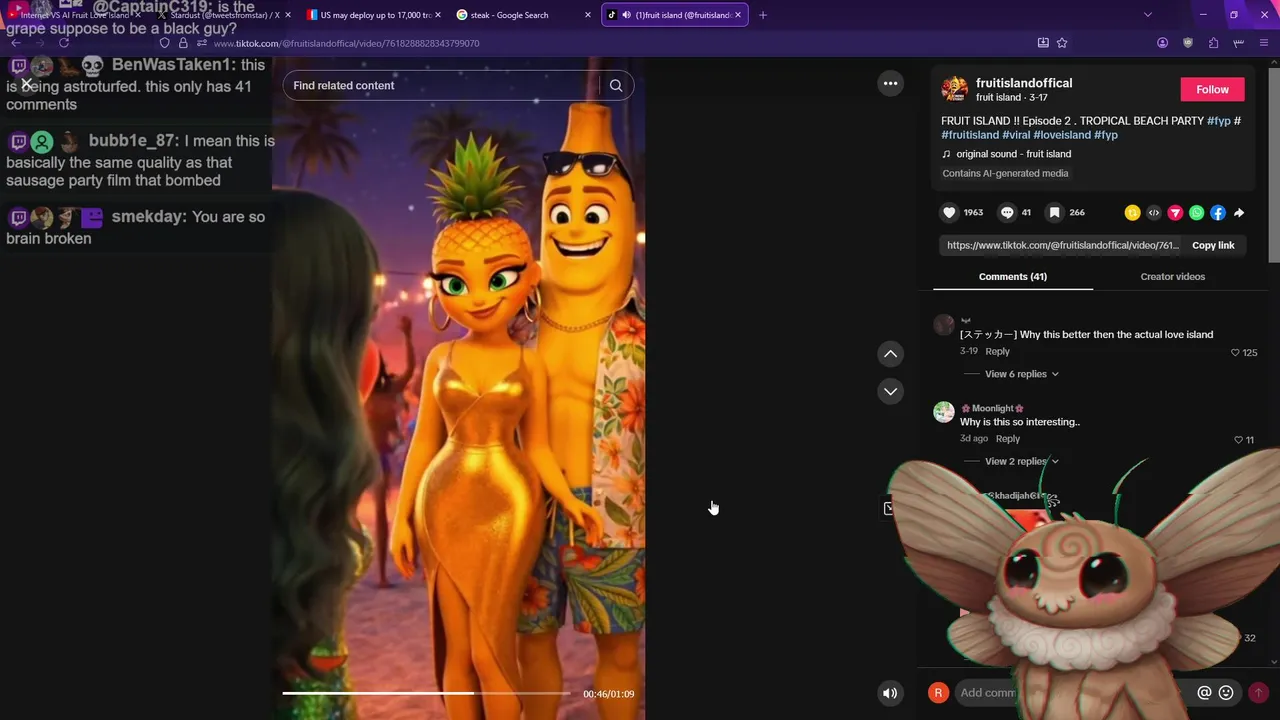Click the video progress bar
This screenshot has height=720, width=1280.
click(427, 693)
